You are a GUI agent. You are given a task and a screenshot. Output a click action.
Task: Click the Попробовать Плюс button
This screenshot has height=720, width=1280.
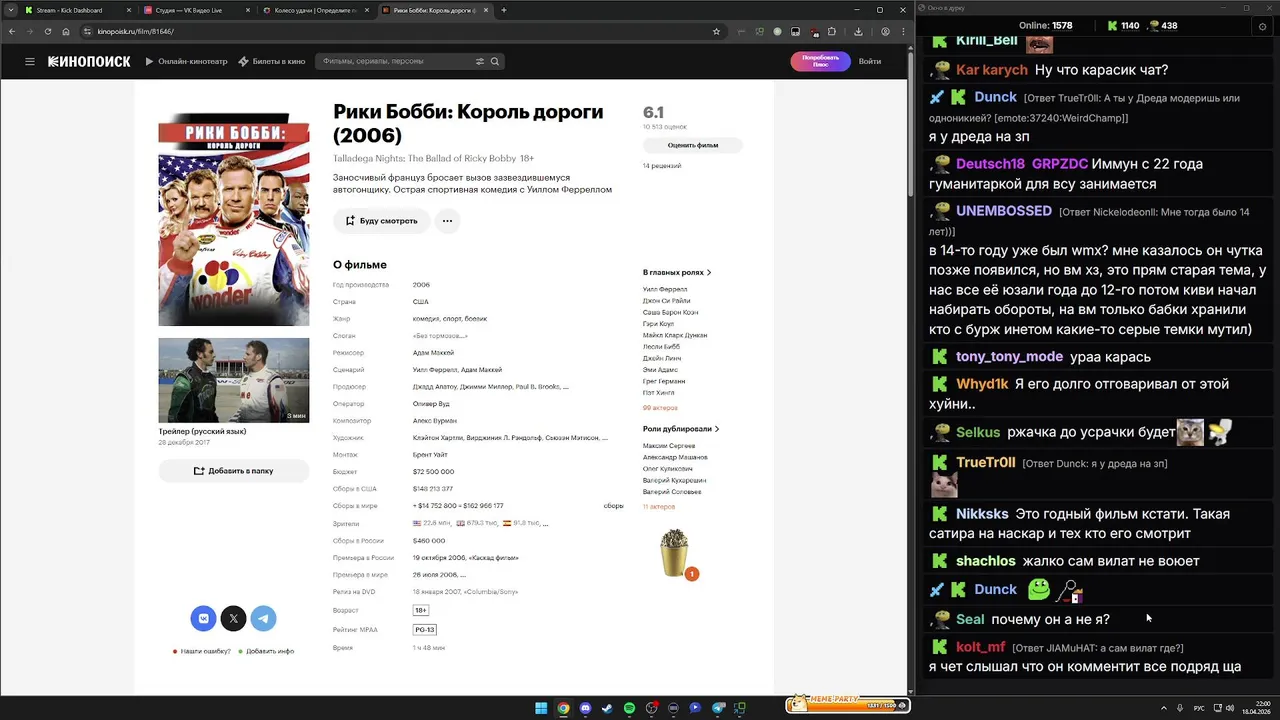(820, 61)
